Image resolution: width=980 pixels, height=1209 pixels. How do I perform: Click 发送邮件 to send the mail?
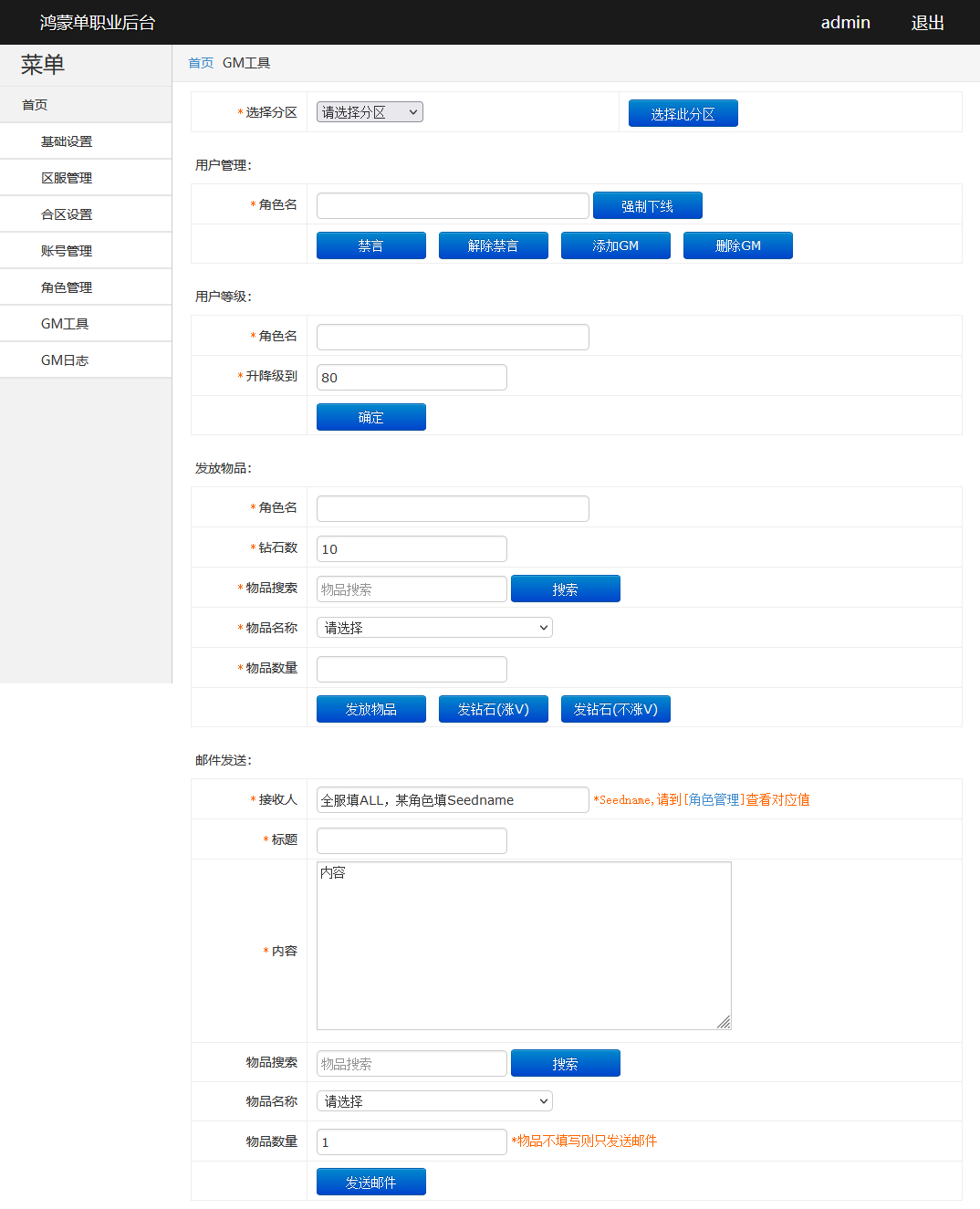(x=370, y=1181)
